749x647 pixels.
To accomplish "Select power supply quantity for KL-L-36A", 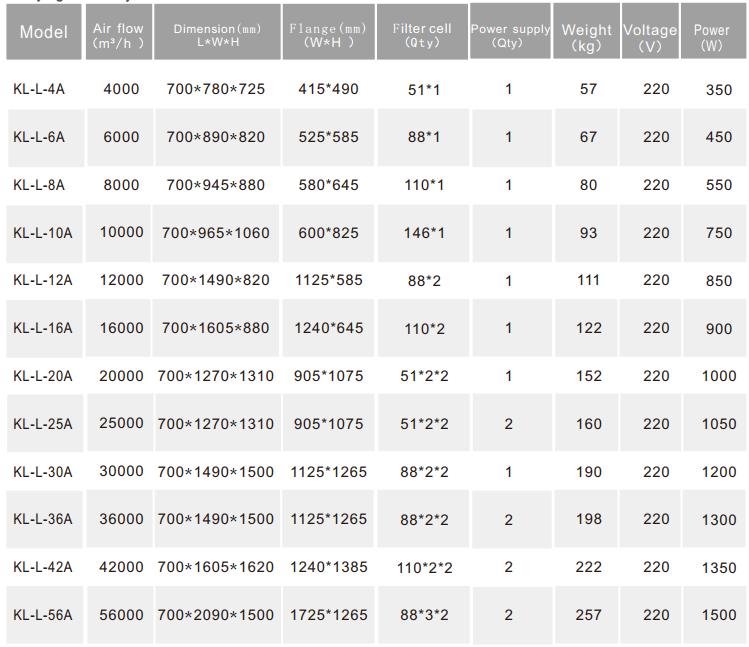I will click(x=509, y=520).
